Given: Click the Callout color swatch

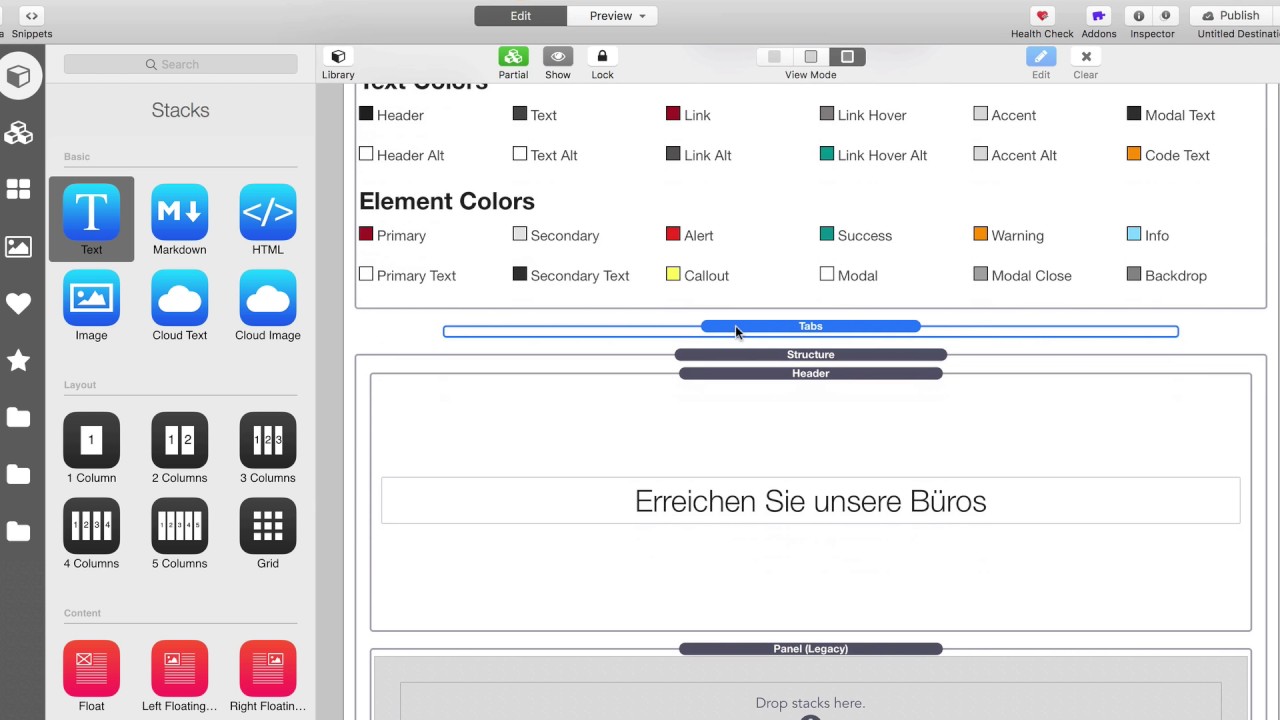Looking at the screenshot, I should pos(673,274).
